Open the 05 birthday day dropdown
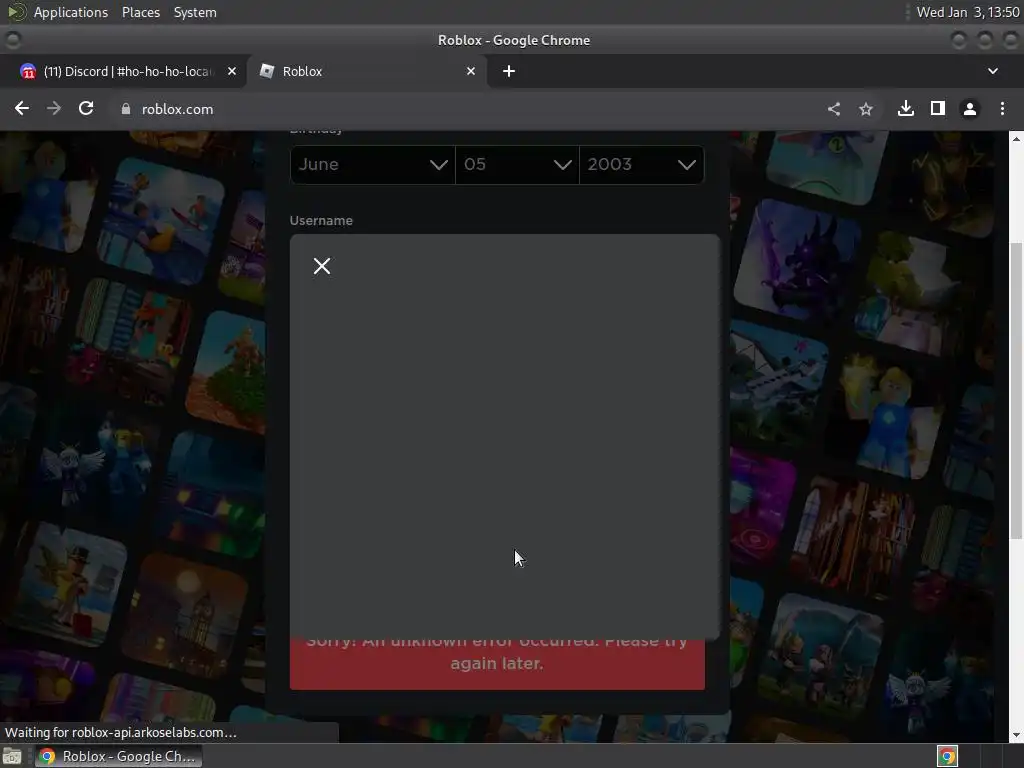1024x768 pixels. click(517, 165)
